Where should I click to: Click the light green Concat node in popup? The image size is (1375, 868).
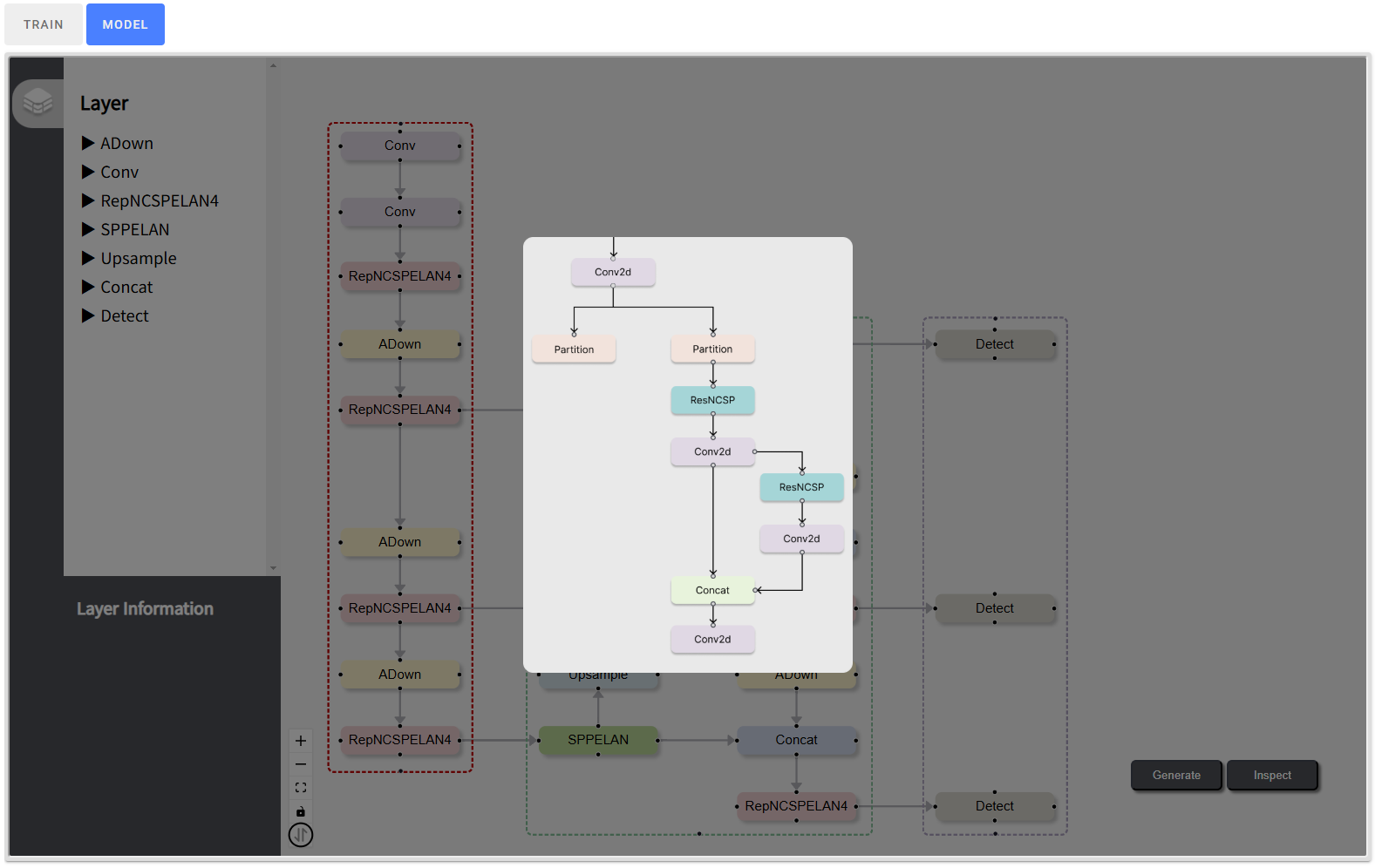(x=712, y=590)
